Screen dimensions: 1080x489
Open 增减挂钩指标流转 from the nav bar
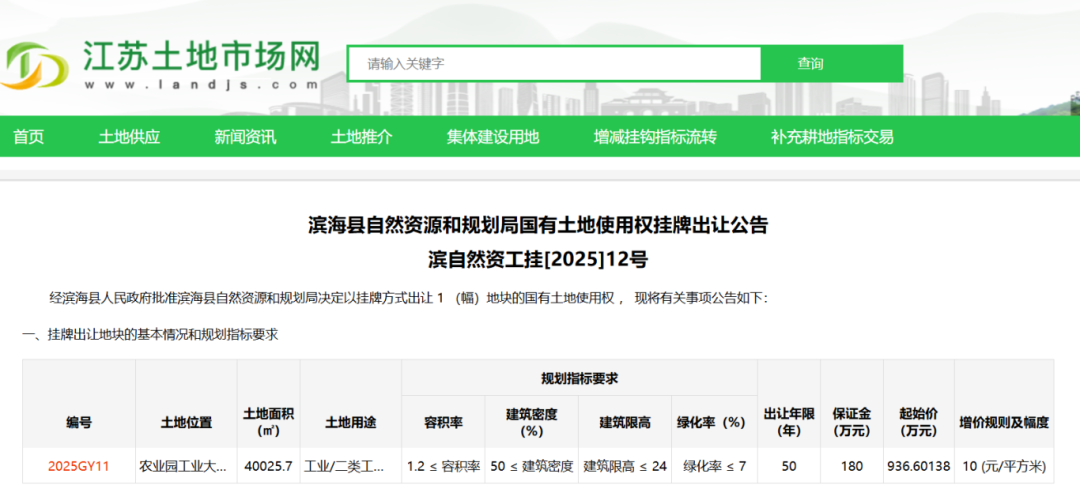(655, 137)
